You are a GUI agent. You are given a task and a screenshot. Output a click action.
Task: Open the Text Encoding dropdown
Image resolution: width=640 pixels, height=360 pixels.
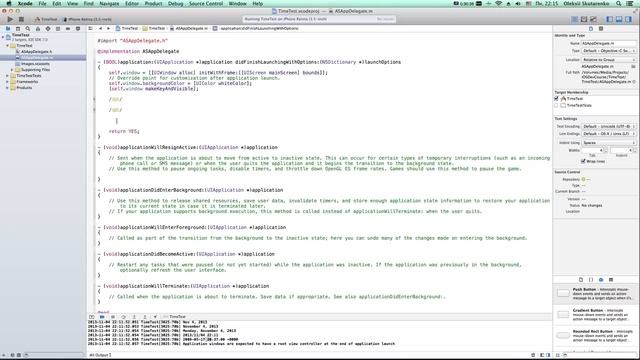coord(609,127)
